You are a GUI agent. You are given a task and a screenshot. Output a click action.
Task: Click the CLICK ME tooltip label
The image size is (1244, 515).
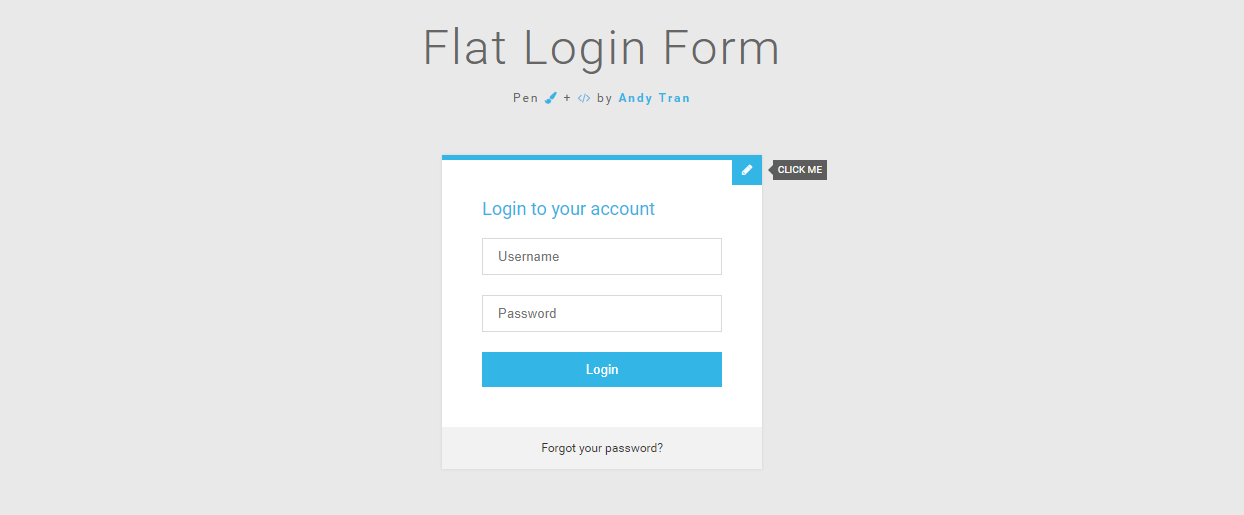pos(800,170)
